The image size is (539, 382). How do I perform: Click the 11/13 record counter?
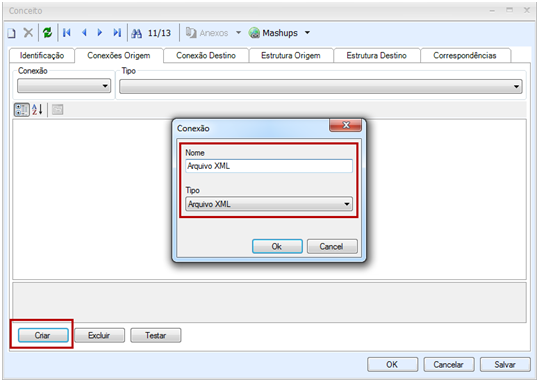(159, 33)
